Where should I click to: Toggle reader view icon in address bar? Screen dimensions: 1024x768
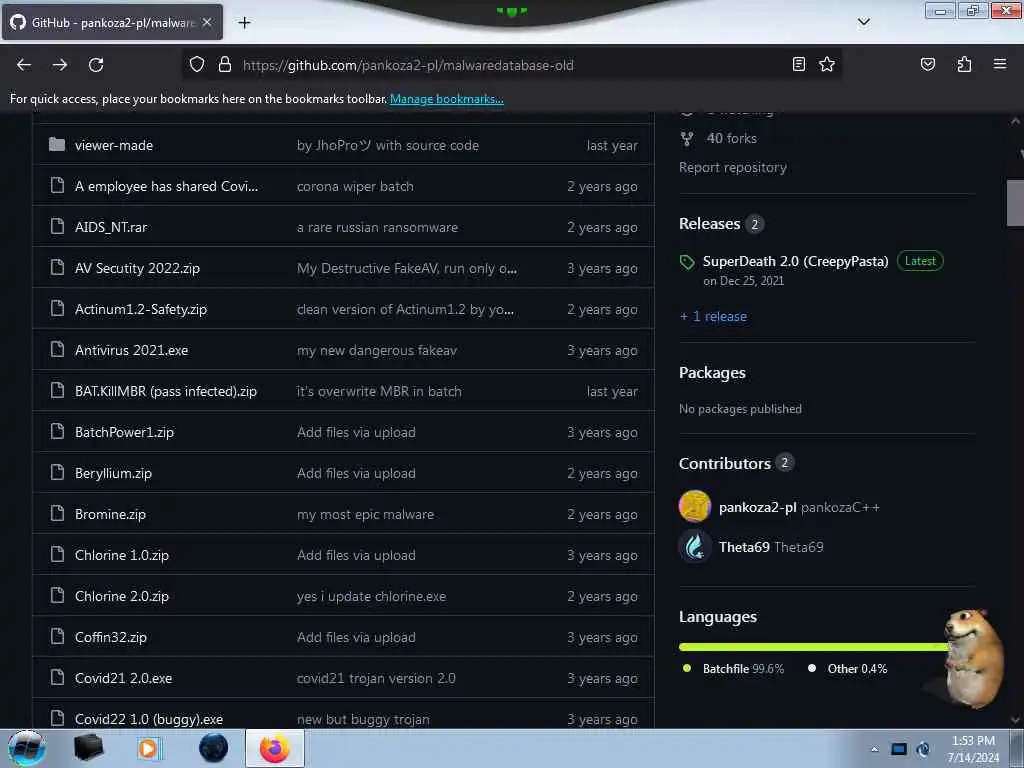pyautogui.click(x=798, y=64)
